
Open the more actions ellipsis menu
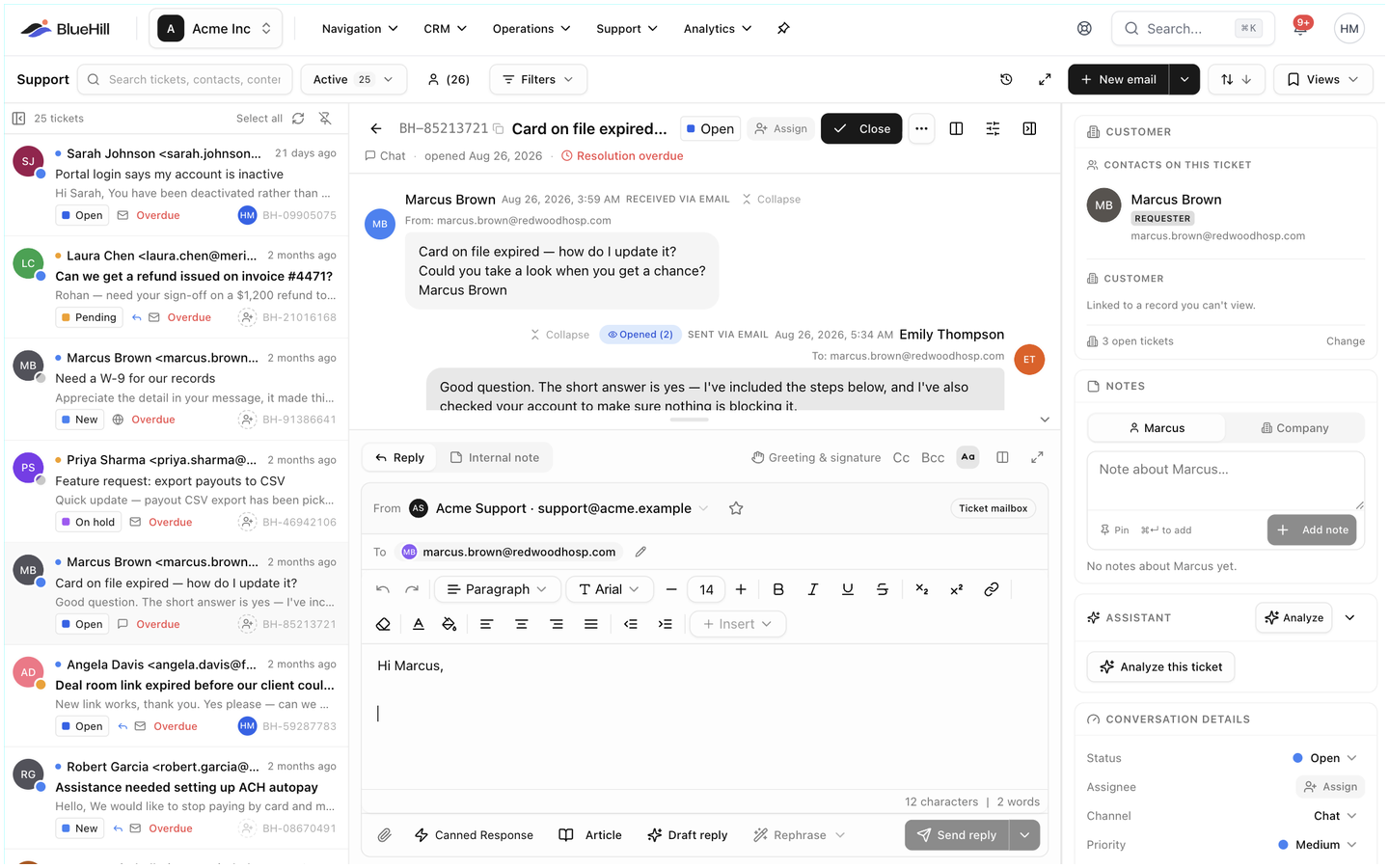(x=921, y=128)
